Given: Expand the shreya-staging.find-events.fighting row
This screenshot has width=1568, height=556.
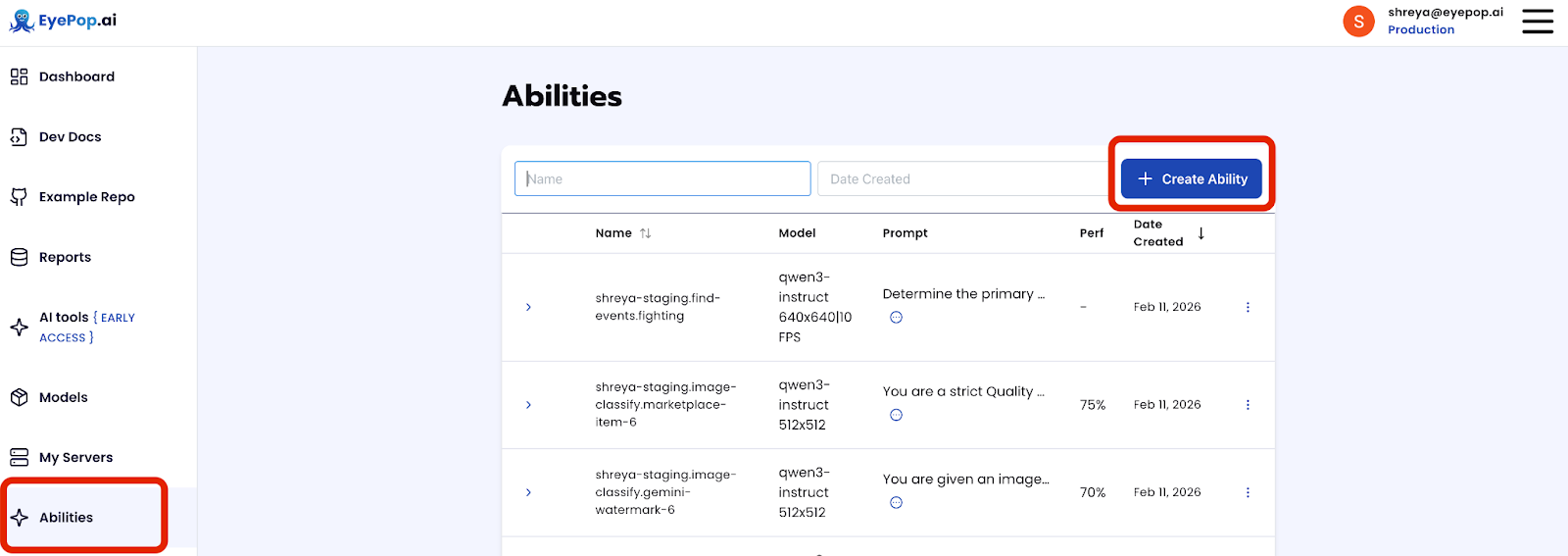Looking at the screenshot, I should (x=528, y=307).
